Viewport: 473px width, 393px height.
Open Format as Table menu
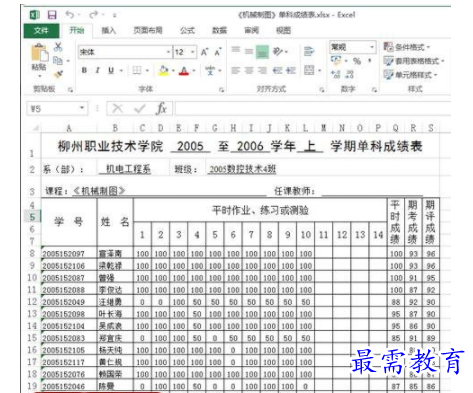(x=414, y=61)
